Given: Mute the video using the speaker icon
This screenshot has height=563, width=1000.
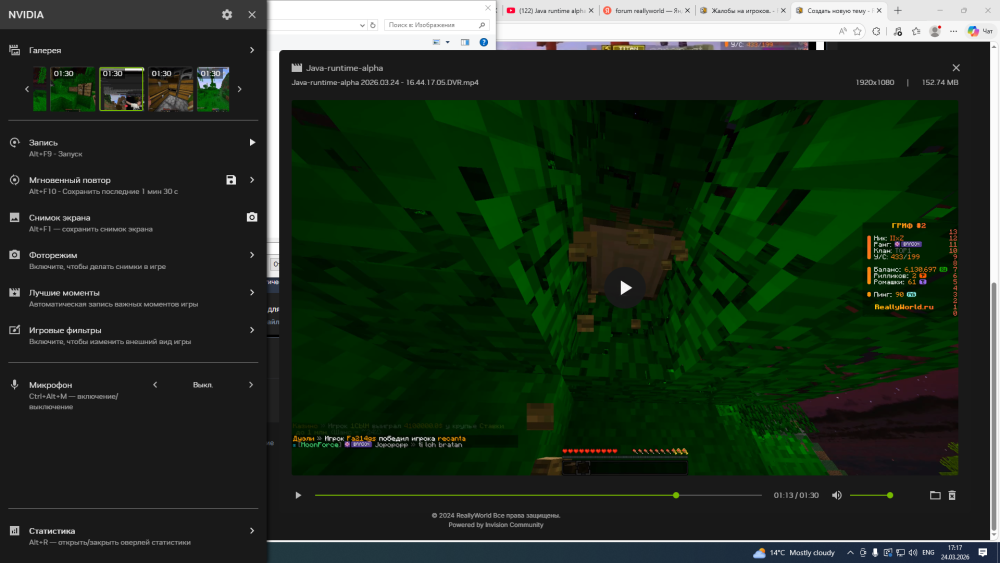Looking at the screenshot, I should coord(837,495).
